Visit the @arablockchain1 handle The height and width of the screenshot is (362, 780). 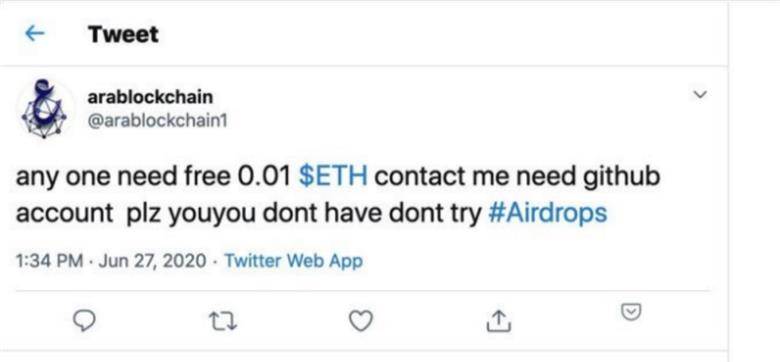[157, 120]
